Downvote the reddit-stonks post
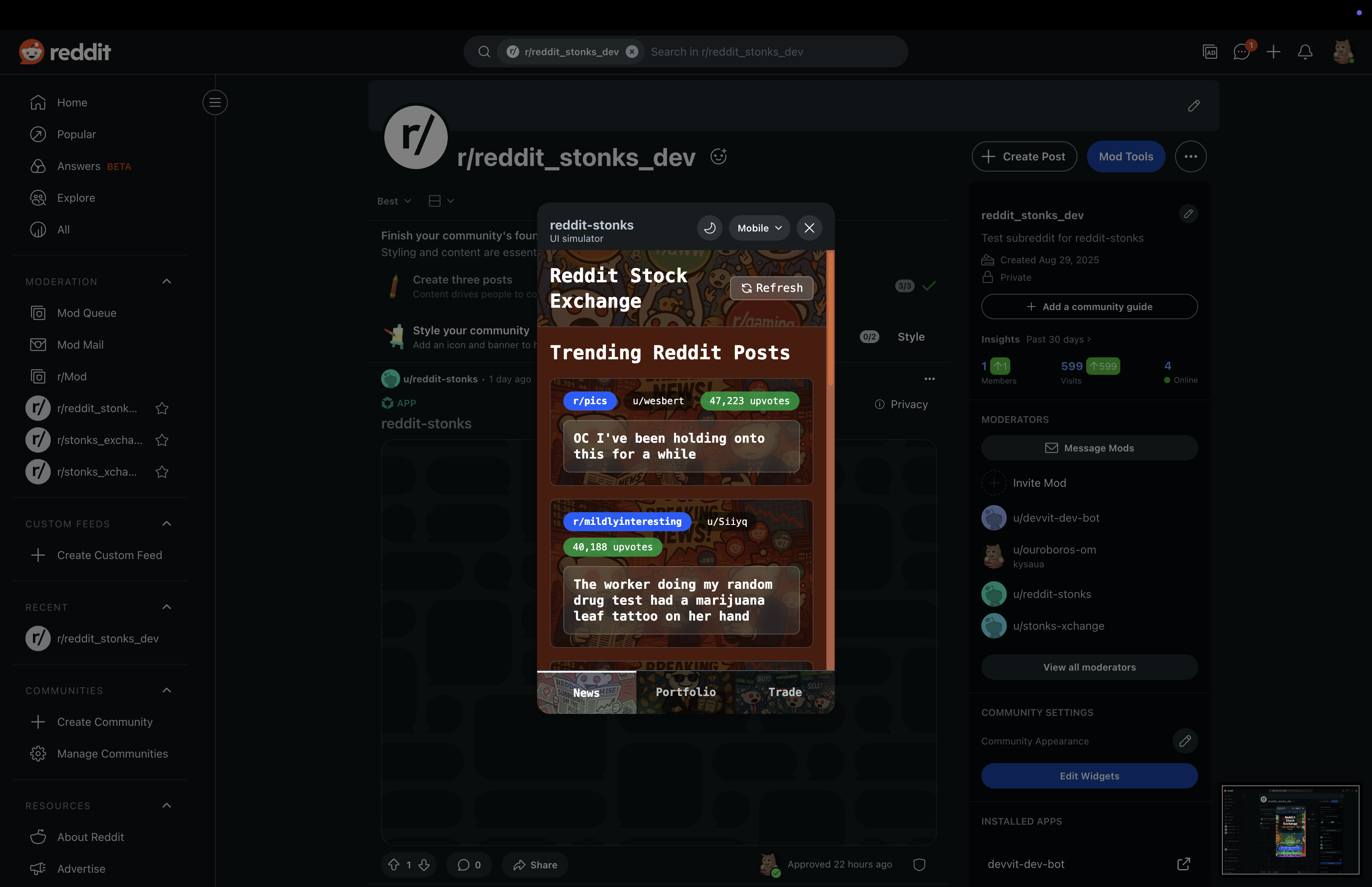This screenshot has height=887, width=1372. pyautogui.click(x=424, y=864)
